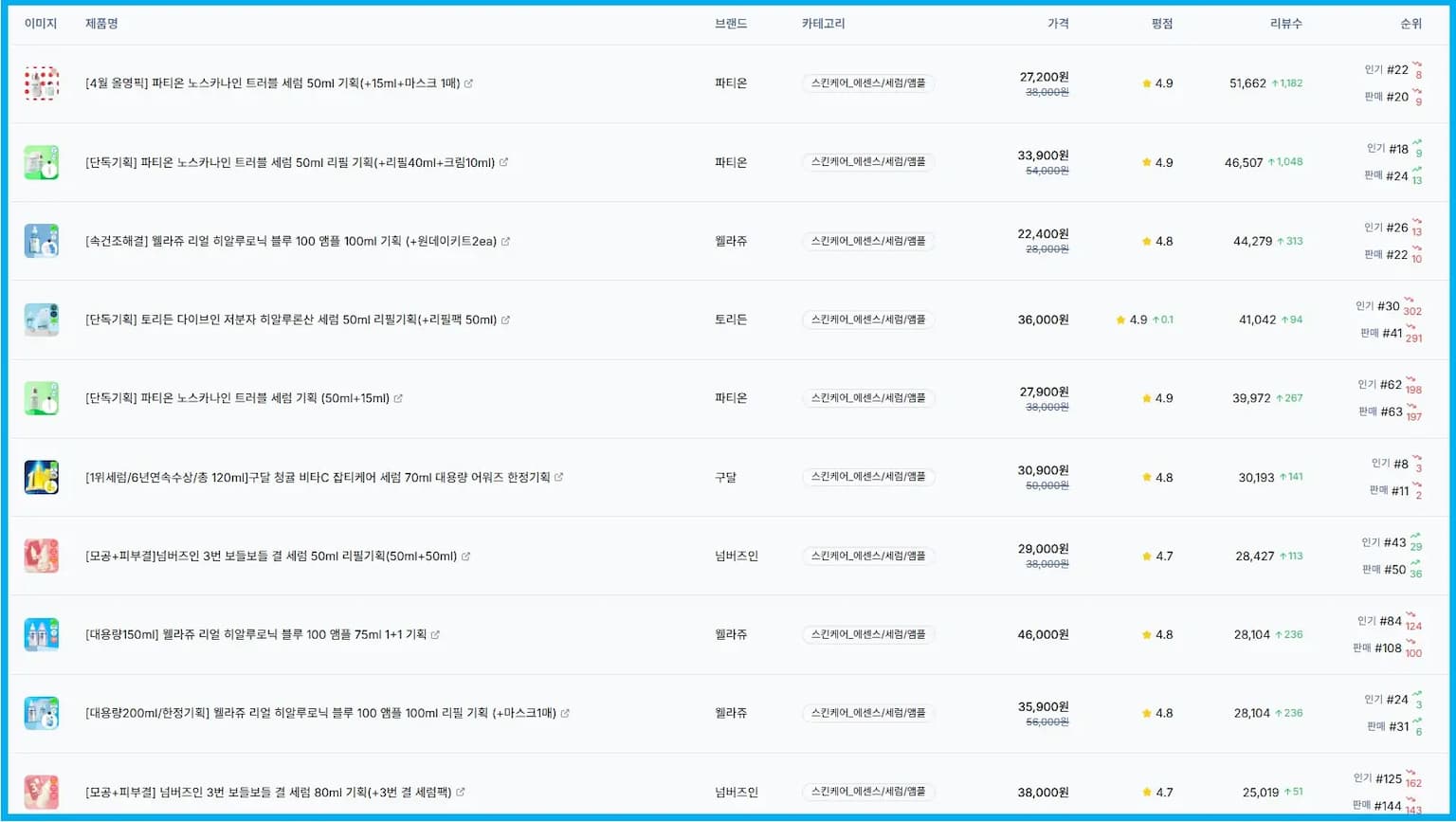Click star rating icon in 토리든 row
Viewport: 1456px width, 822px height.
[x=1121, y=320]
